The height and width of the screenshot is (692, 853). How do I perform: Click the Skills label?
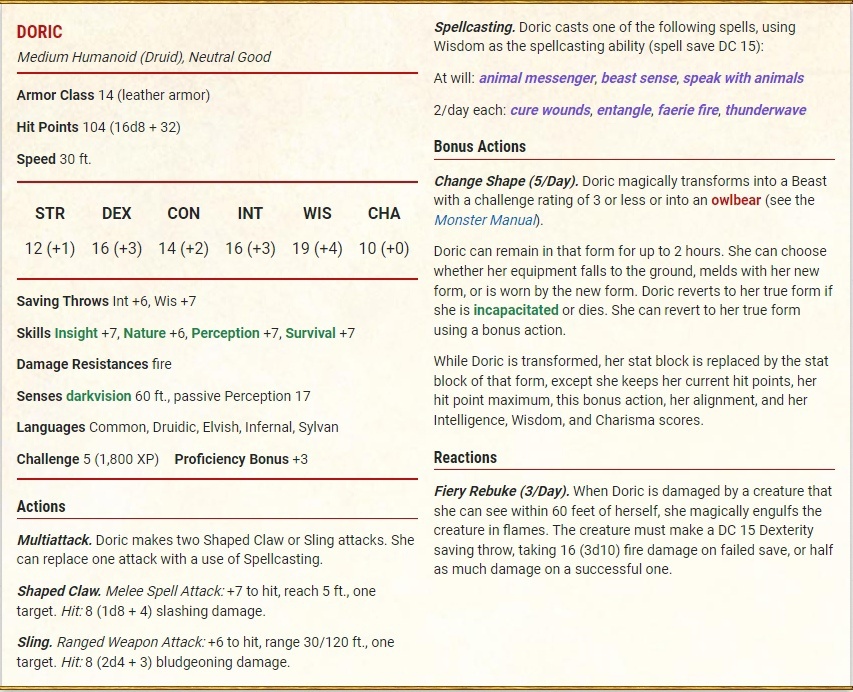point(33,333)
